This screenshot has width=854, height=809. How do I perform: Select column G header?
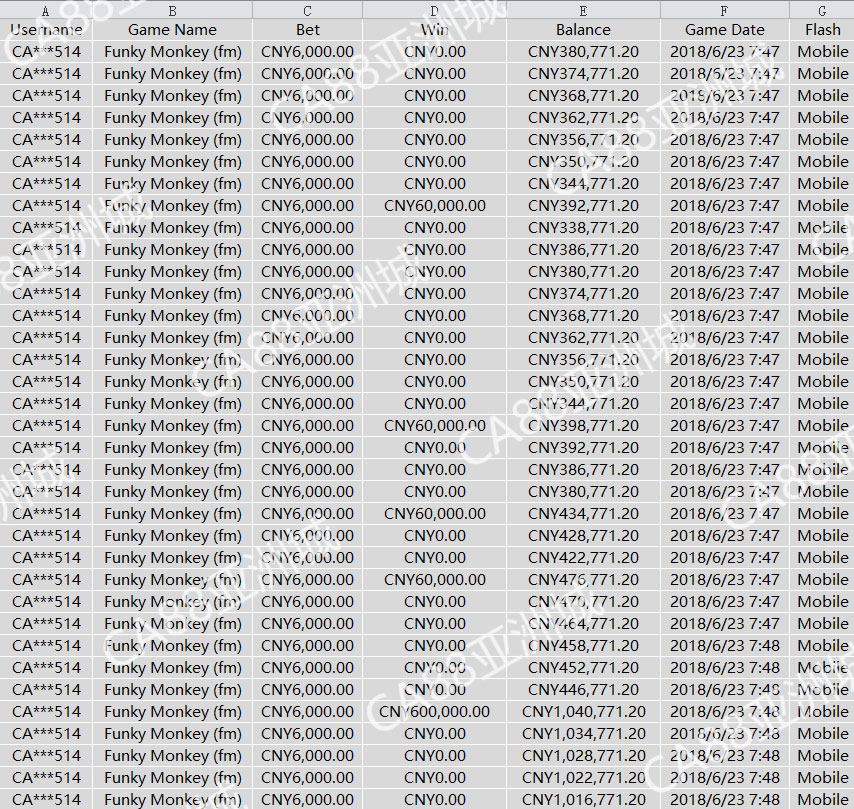pyautogui.click(x=822, y=10)
